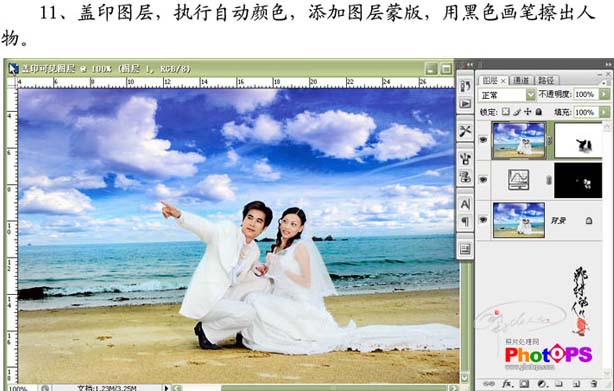Toggle lock transparent pixels checkbox icon
Screen dimensions: 614x391
coord(506,112)
